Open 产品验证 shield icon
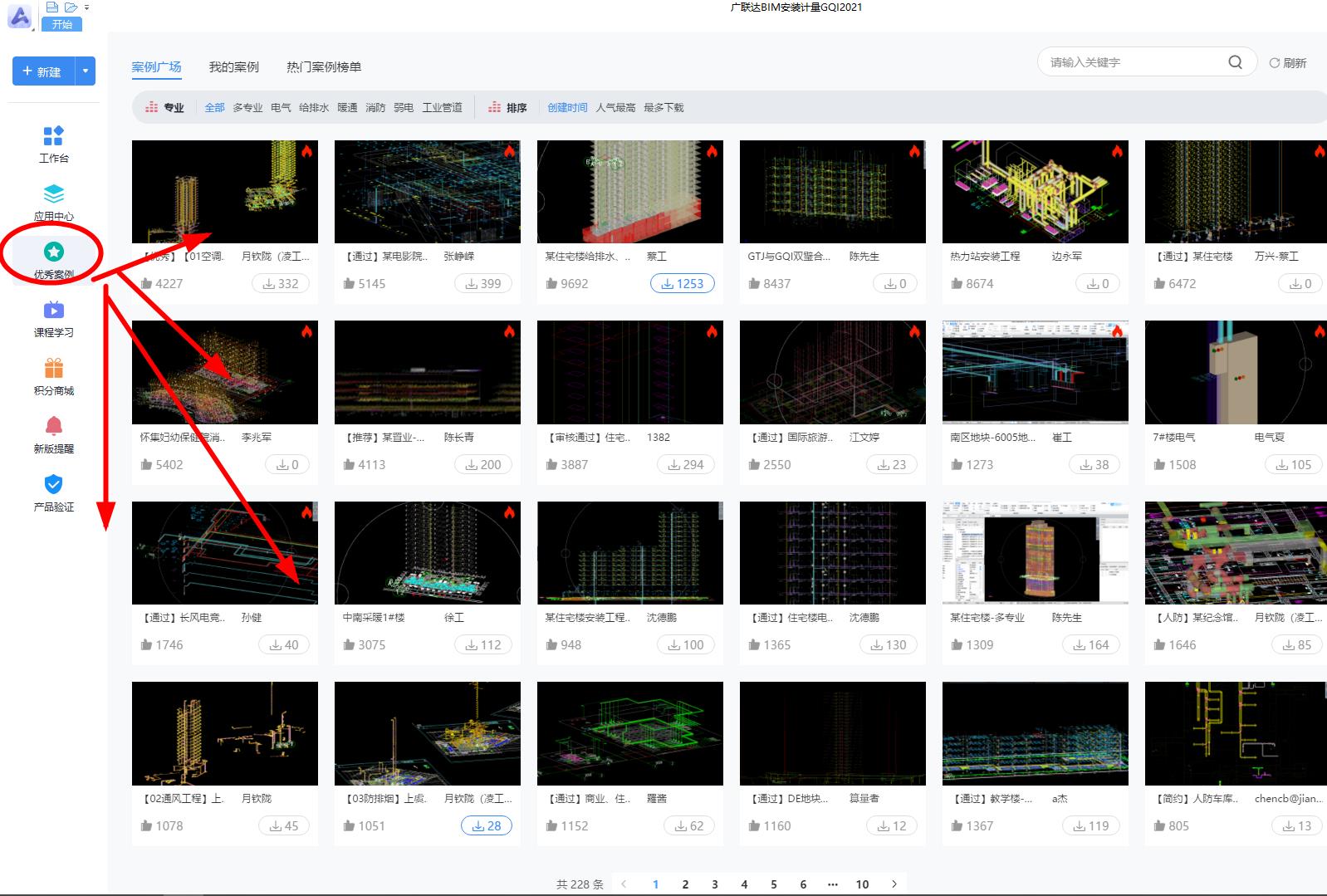1327x896 pixels. pos(53,484)
